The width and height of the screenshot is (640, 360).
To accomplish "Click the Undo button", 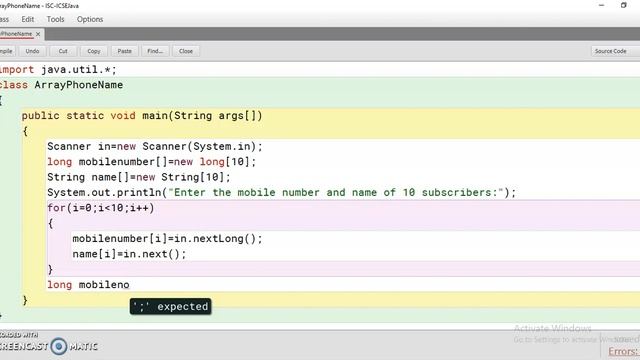I will (x=32, y=51).
